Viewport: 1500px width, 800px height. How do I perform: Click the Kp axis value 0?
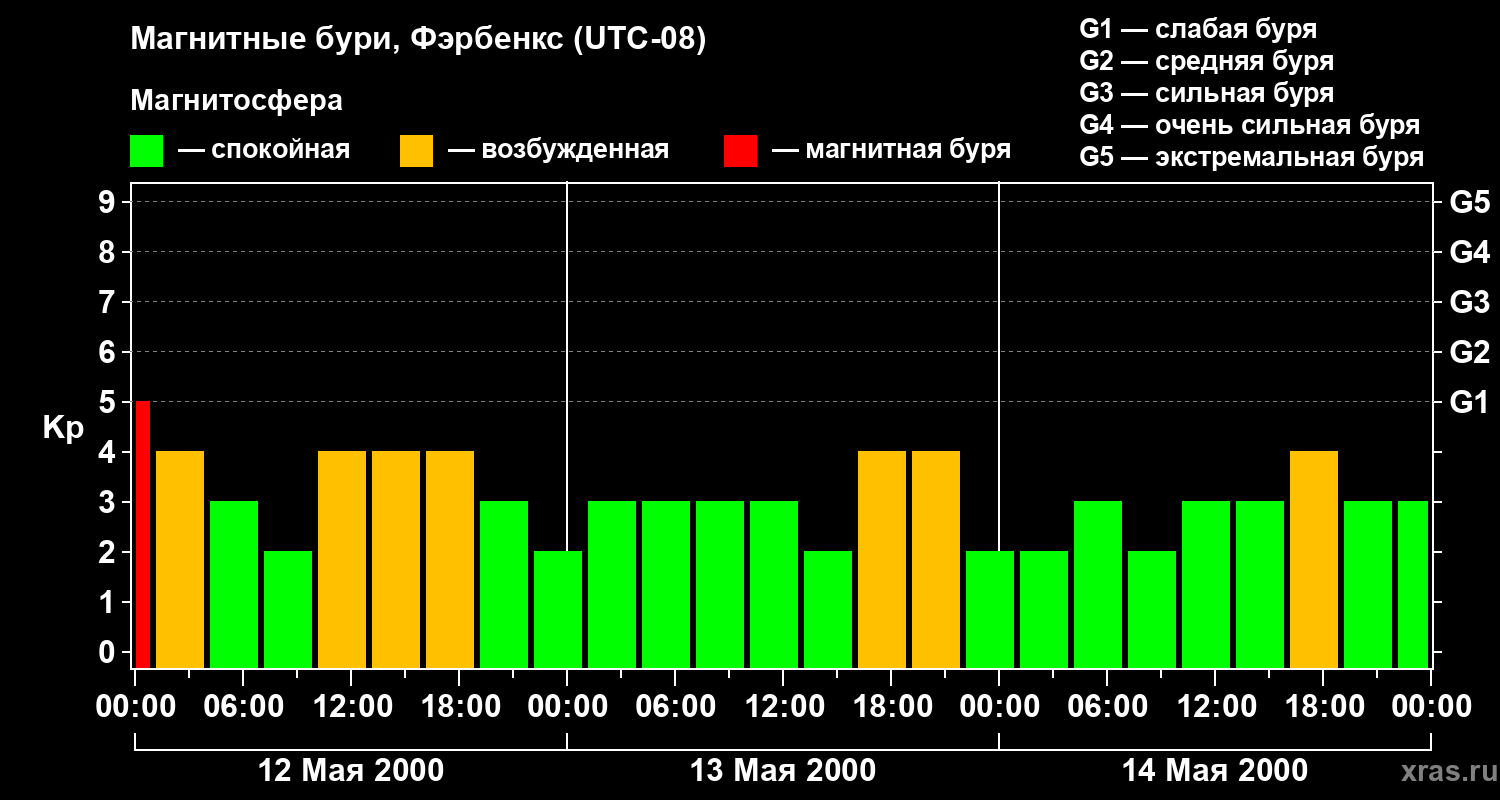[x=109, y=653]
